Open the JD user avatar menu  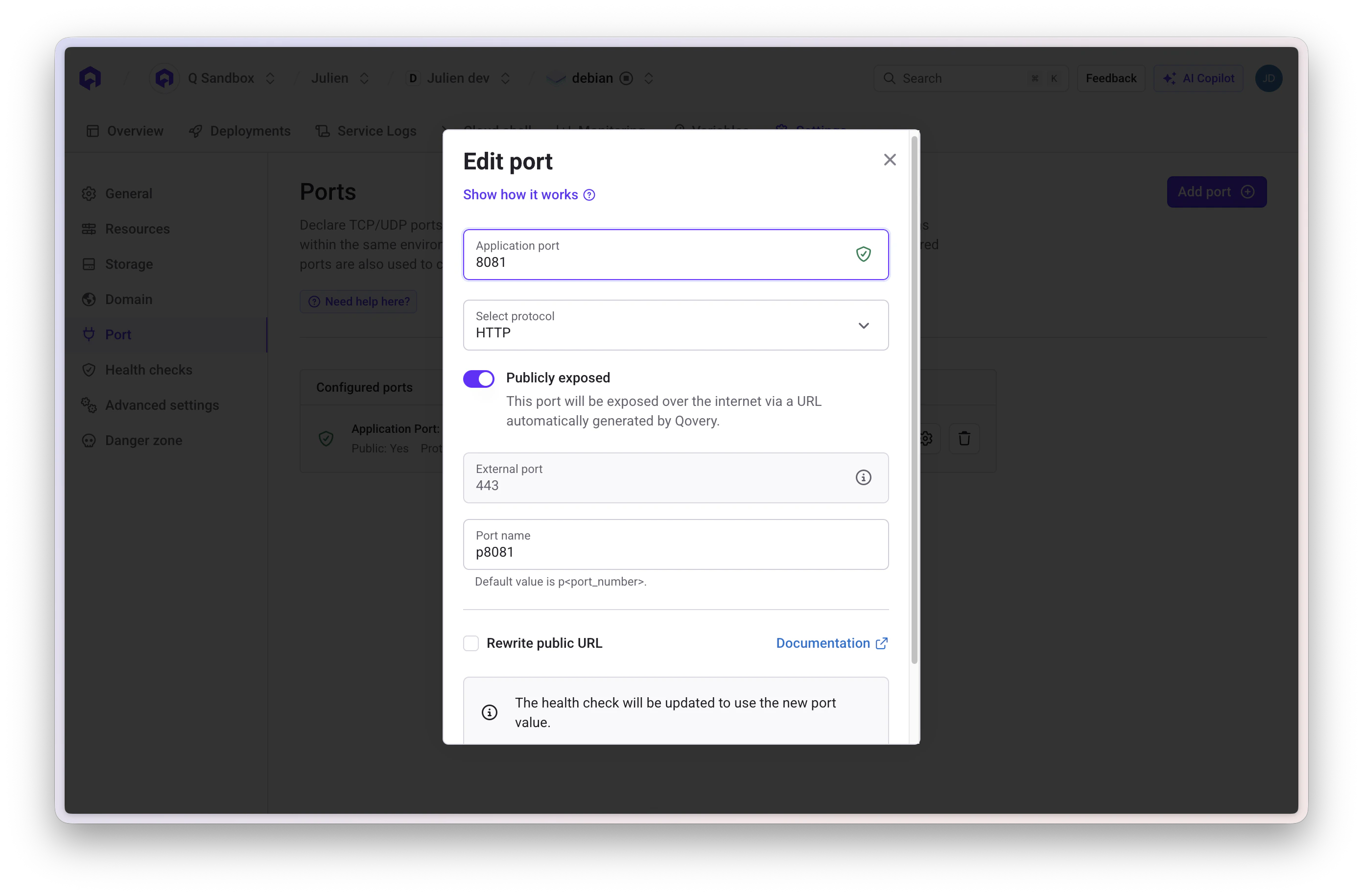[x=1268, y=78]
